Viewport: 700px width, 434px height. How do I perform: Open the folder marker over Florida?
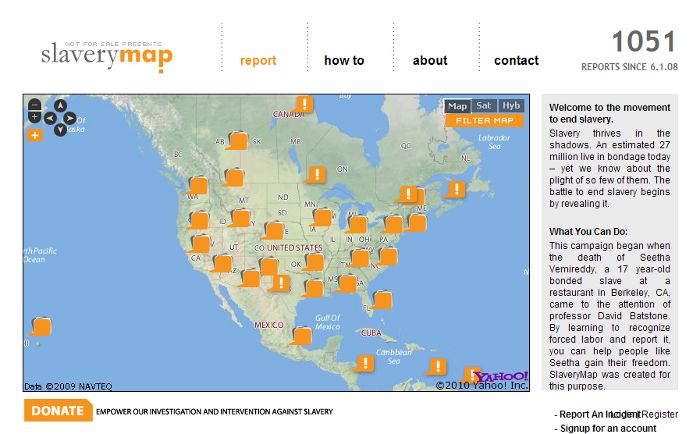(381, 300)
